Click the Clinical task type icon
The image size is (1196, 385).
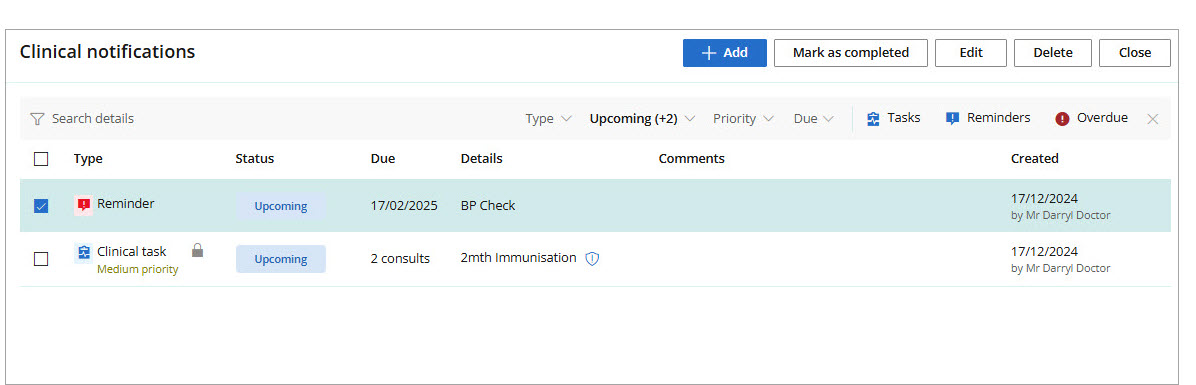click(84, 252)
